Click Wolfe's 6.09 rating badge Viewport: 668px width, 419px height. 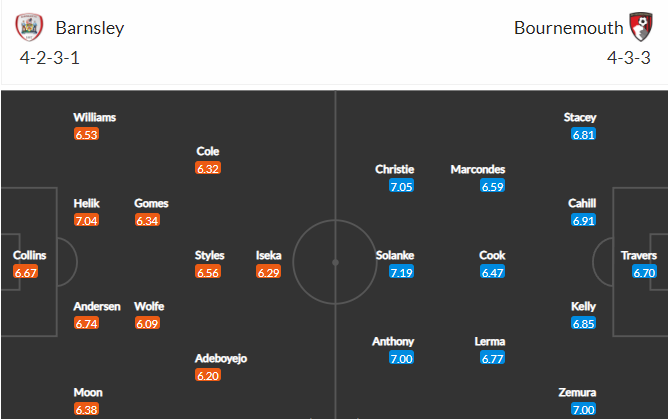click(x=147, y=323)
